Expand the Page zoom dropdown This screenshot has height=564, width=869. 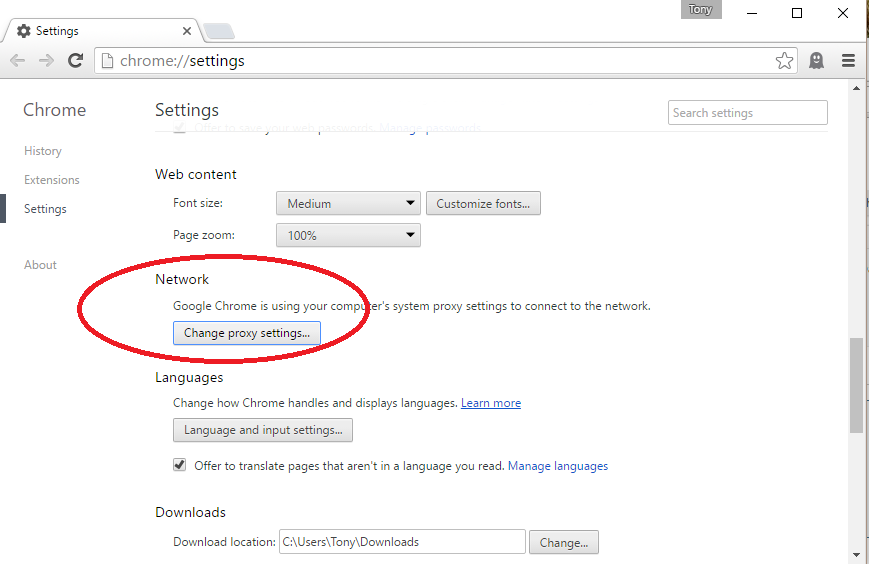coord(348,236)
